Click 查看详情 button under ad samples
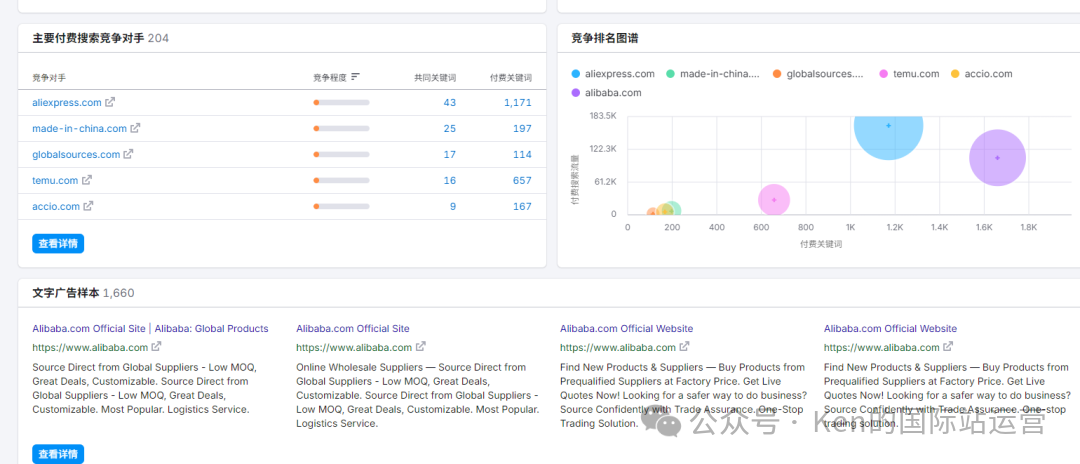Image resolution: width=1080 pixels, height=464 pixels. click(x=58, y=454)
